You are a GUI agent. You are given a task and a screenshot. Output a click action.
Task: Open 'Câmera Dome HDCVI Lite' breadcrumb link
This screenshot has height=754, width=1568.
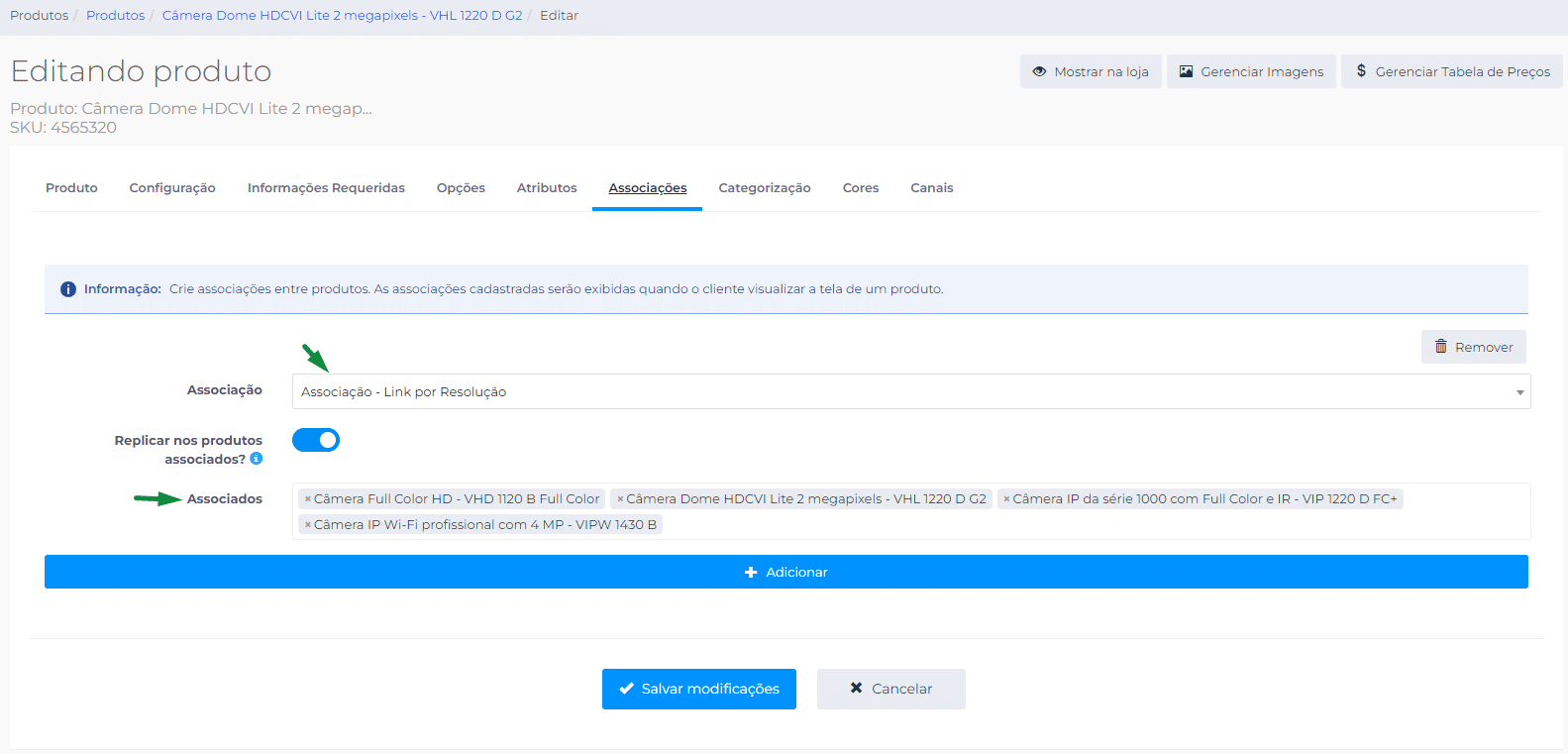[x=342, y=16]
